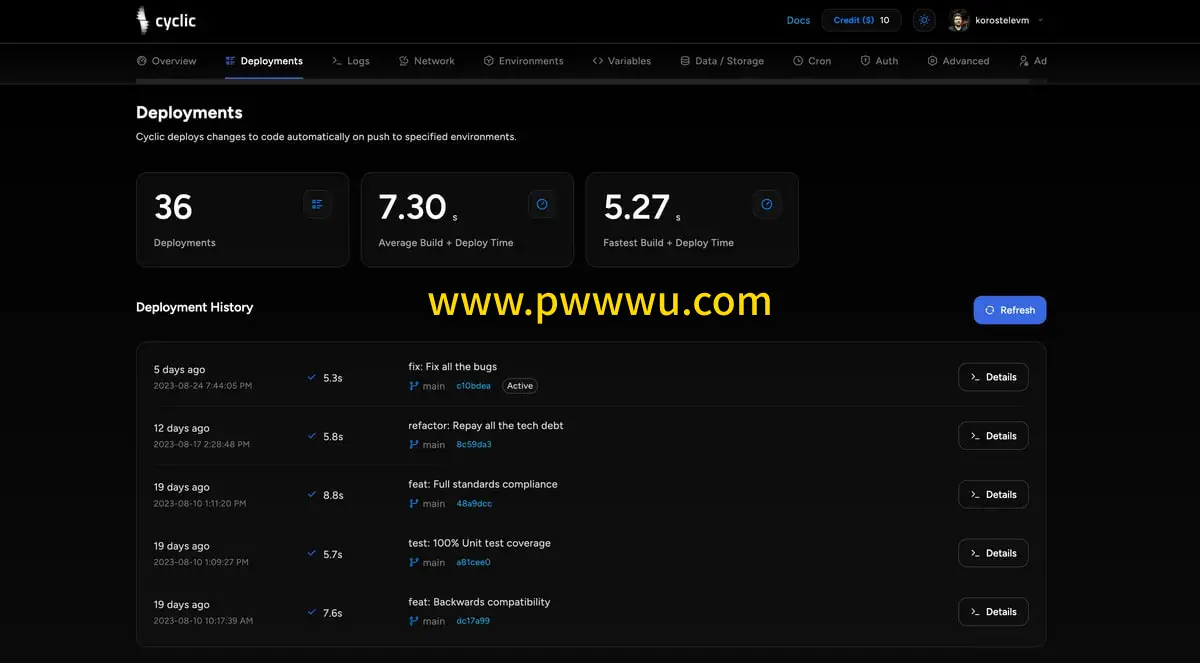Open the Docs link
Viewport: 1200px width, 663px height.
point(798,20)
